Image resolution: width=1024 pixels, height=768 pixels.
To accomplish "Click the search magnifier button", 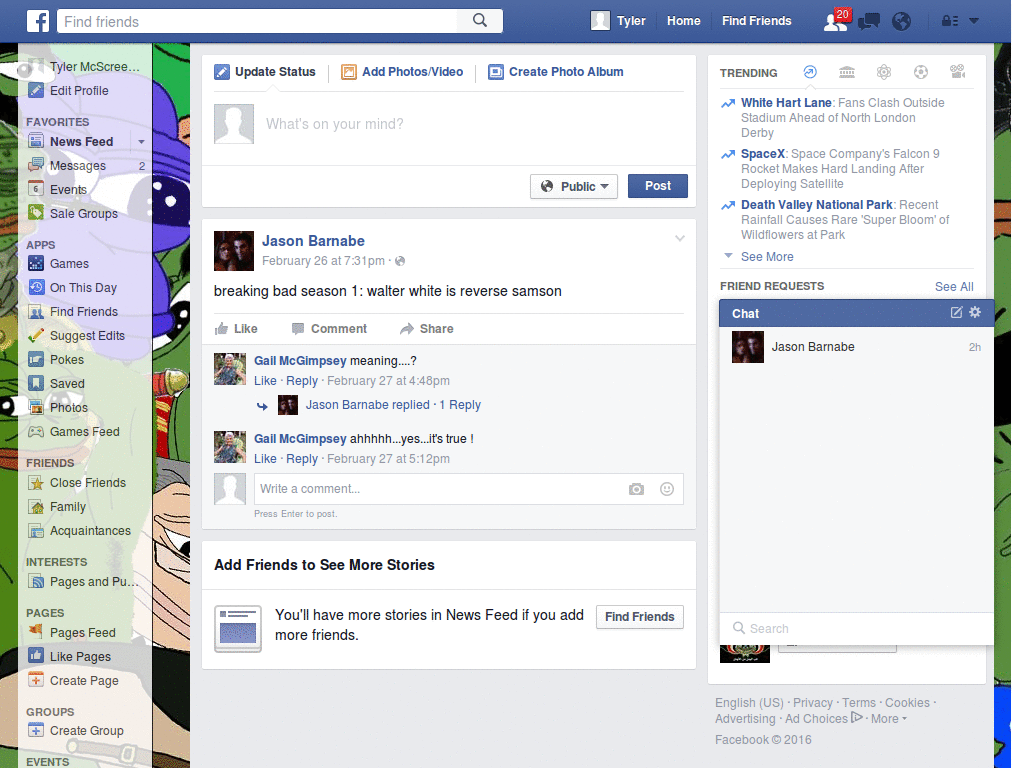I will click(x=480, y=21).
